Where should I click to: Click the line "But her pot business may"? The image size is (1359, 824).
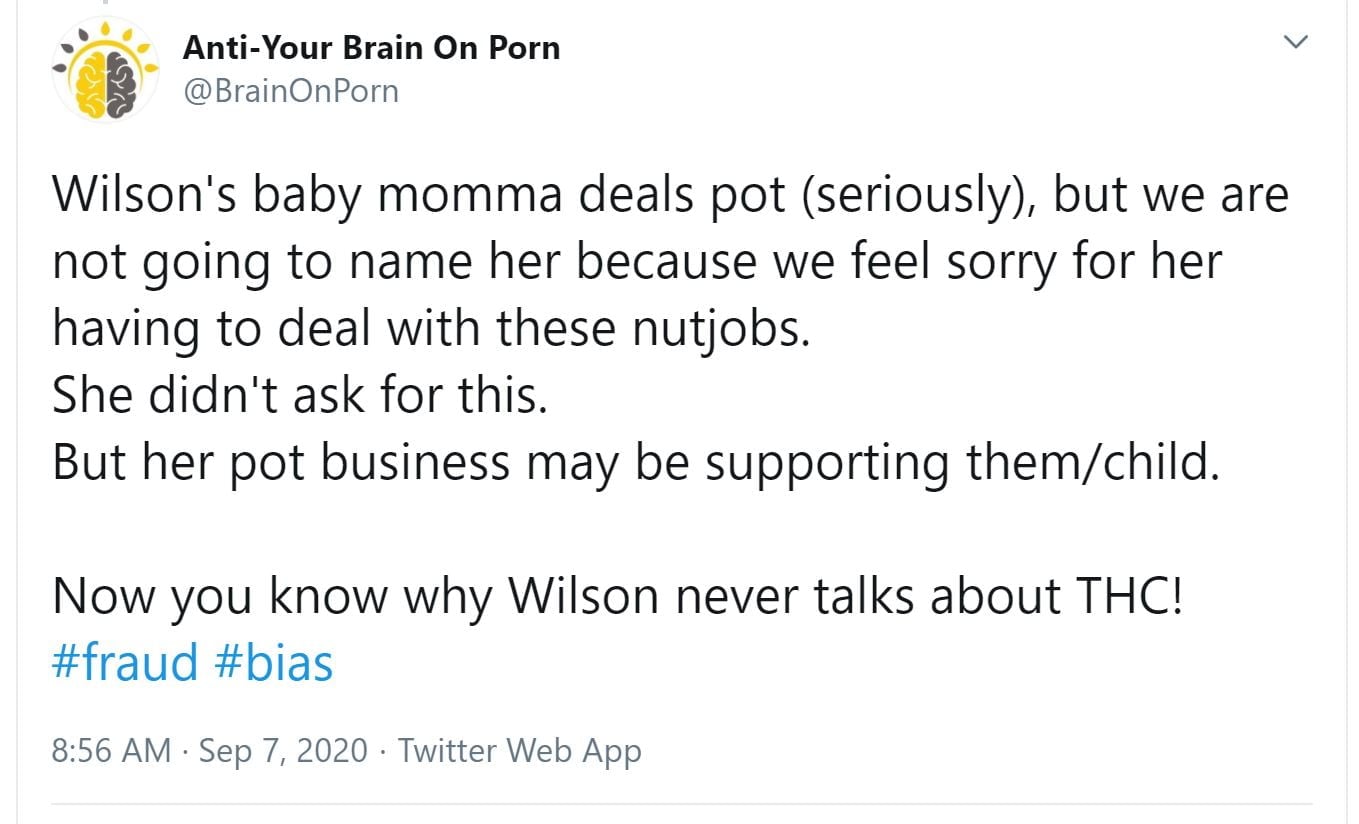coord(636,462)
